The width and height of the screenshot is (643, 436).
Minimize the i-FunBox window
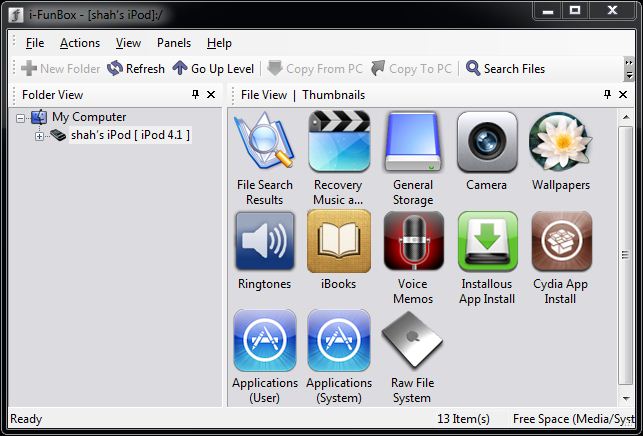coord(548,10)
